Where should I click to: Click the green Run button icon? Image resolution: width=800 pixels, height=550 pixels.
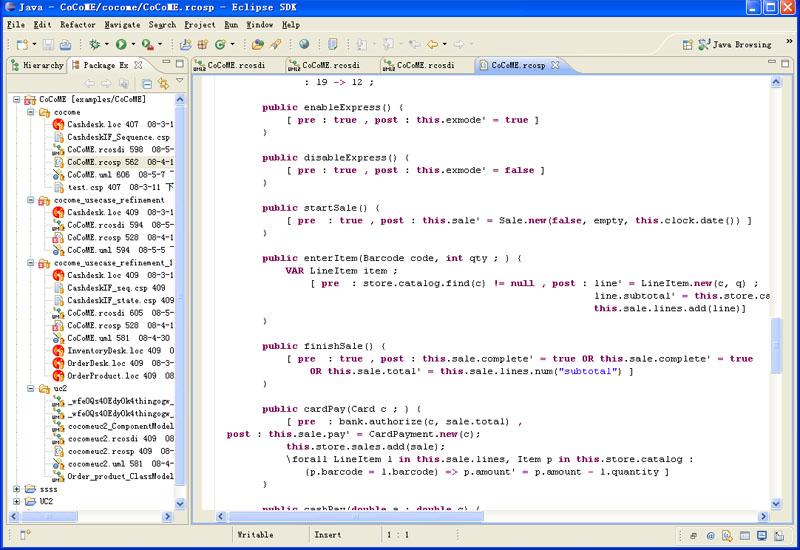(121, 45)
